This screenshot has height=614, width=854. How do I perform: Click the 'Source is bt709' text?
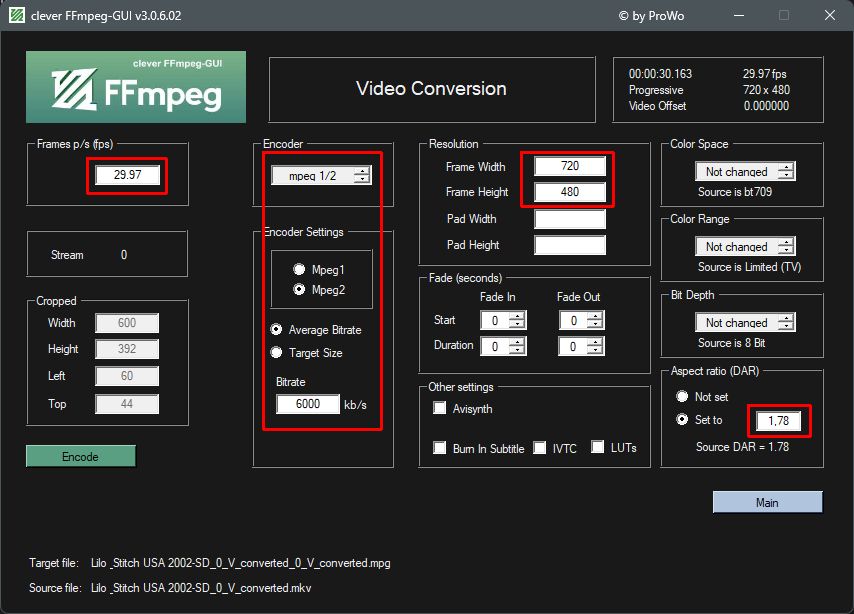point(735,192)
